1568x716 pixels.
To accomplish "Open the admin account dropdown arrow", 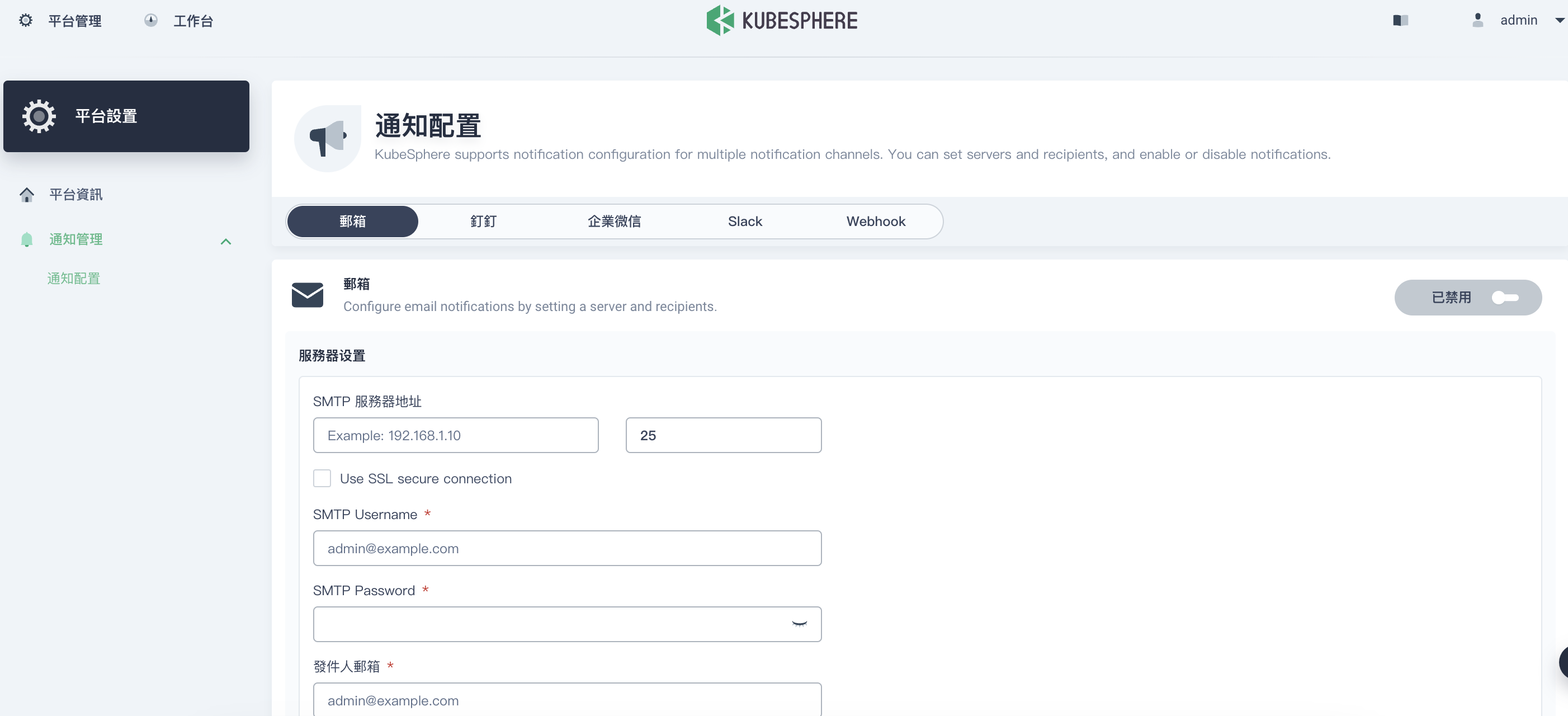I will pos(1559,21).
